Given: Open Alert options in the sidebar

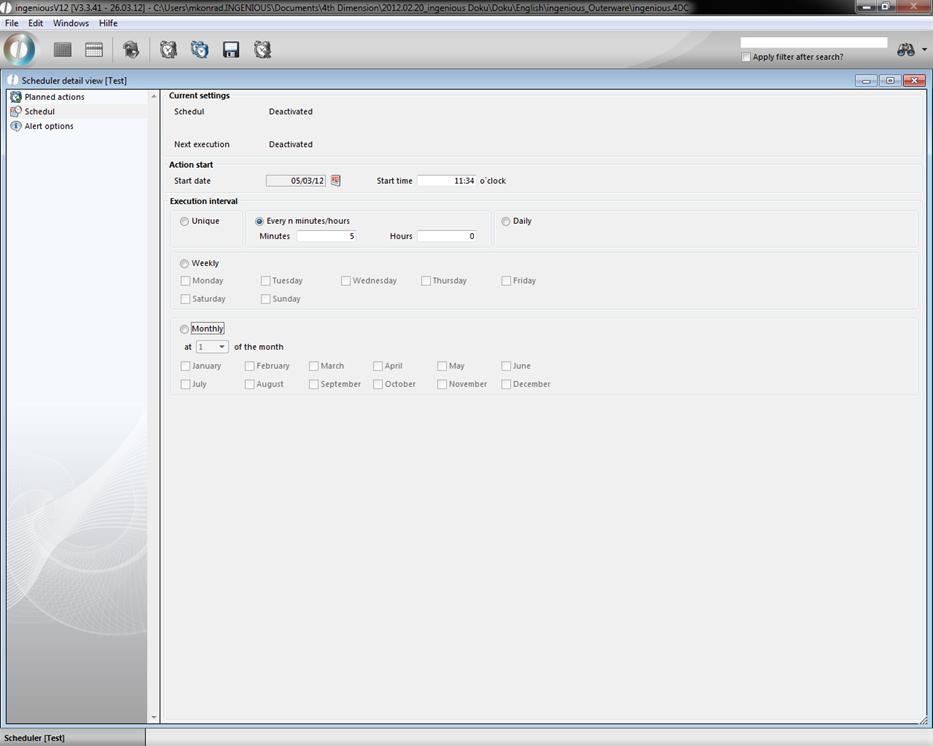Looking at the screenshot, I should point(48,126).
